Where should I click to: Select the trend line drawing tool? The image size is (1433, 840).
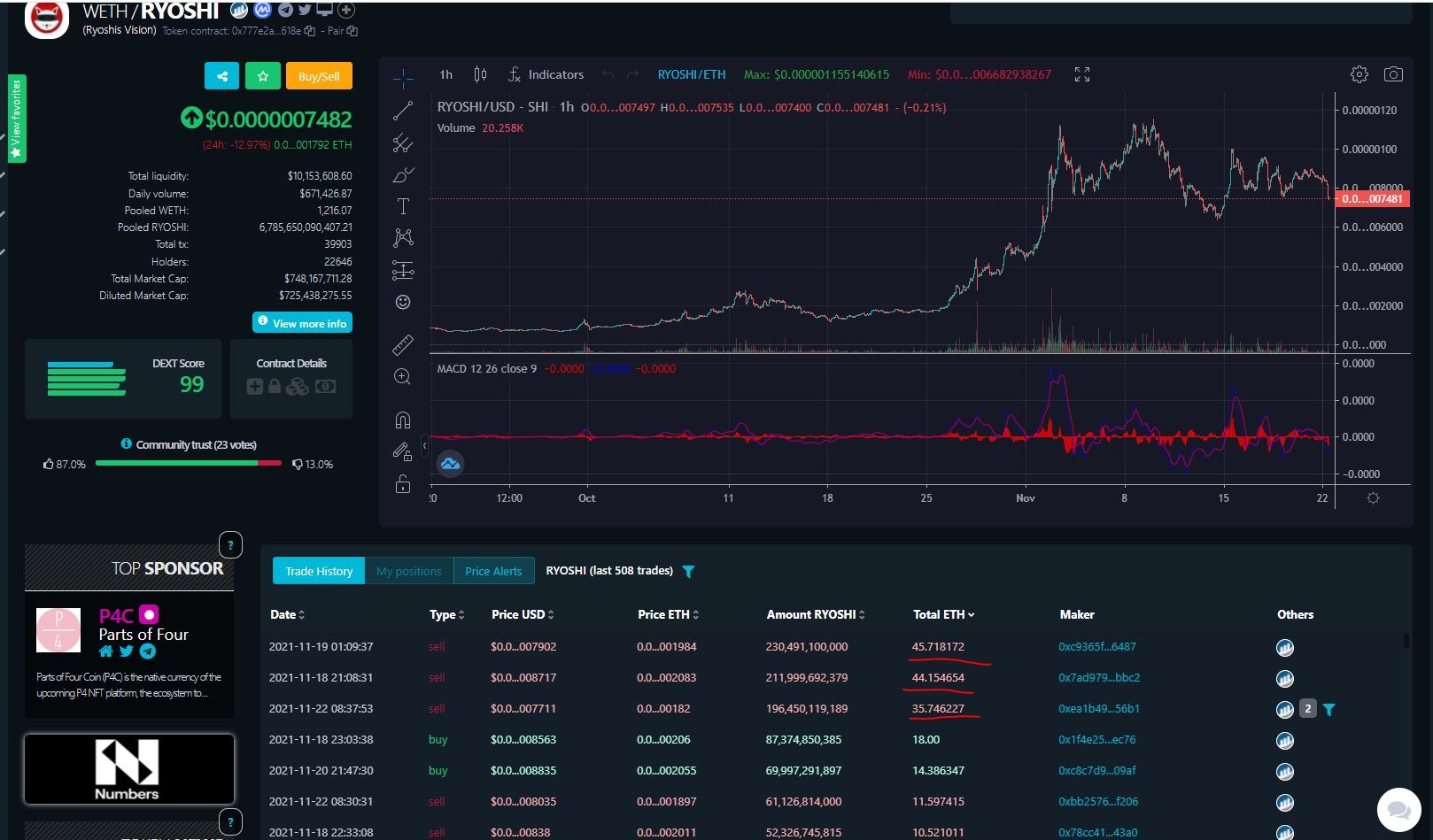click(x=403, y=111)
